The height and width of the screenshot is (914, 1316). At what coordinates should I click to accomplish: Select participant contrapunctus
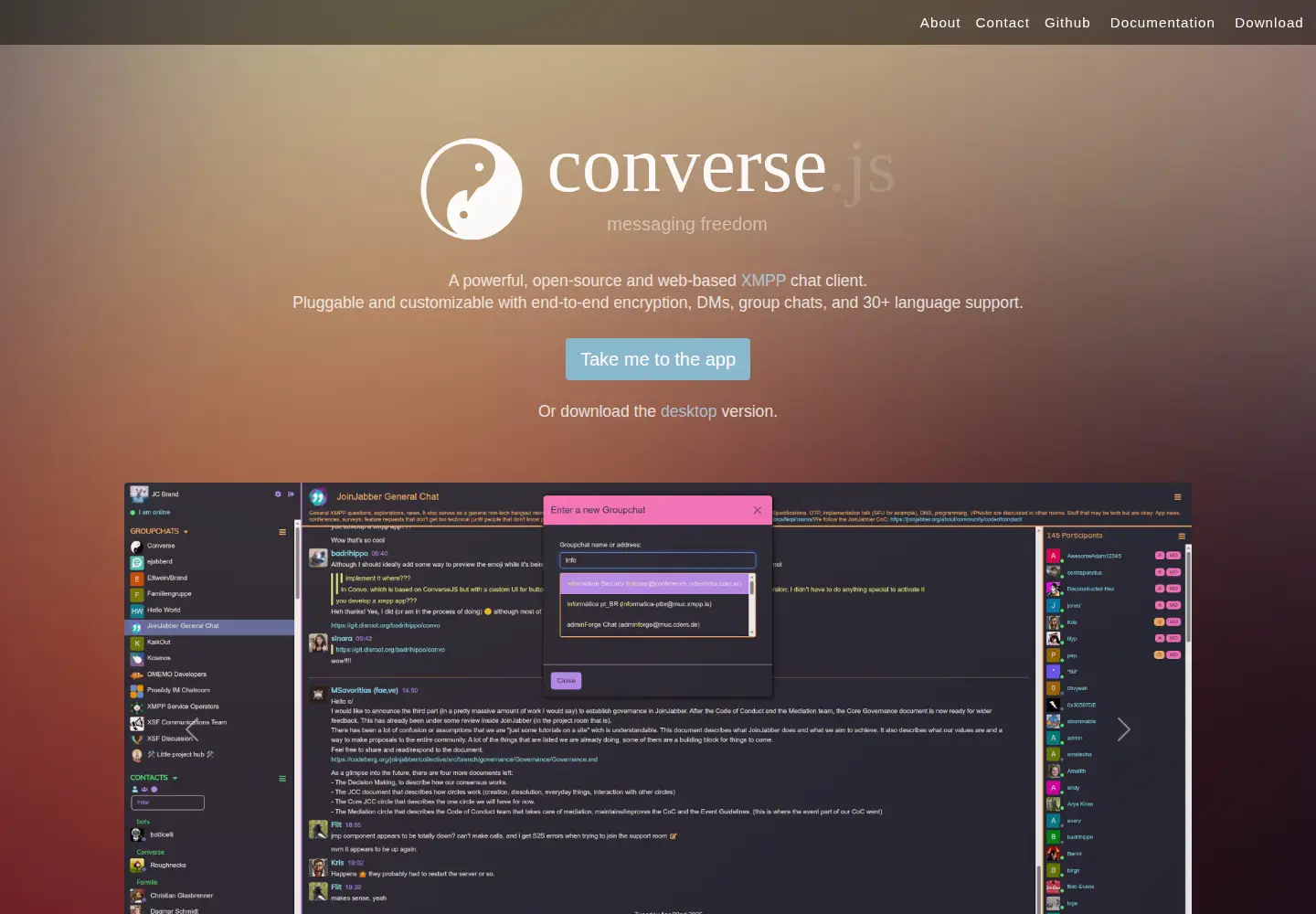[x=1085, y=573]
